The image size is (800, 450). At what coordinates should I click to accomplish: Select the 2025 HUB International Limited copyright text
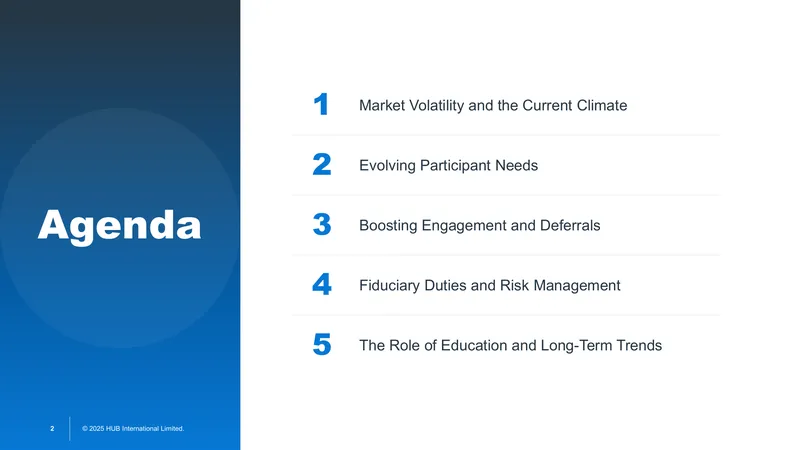click(133, 429)
